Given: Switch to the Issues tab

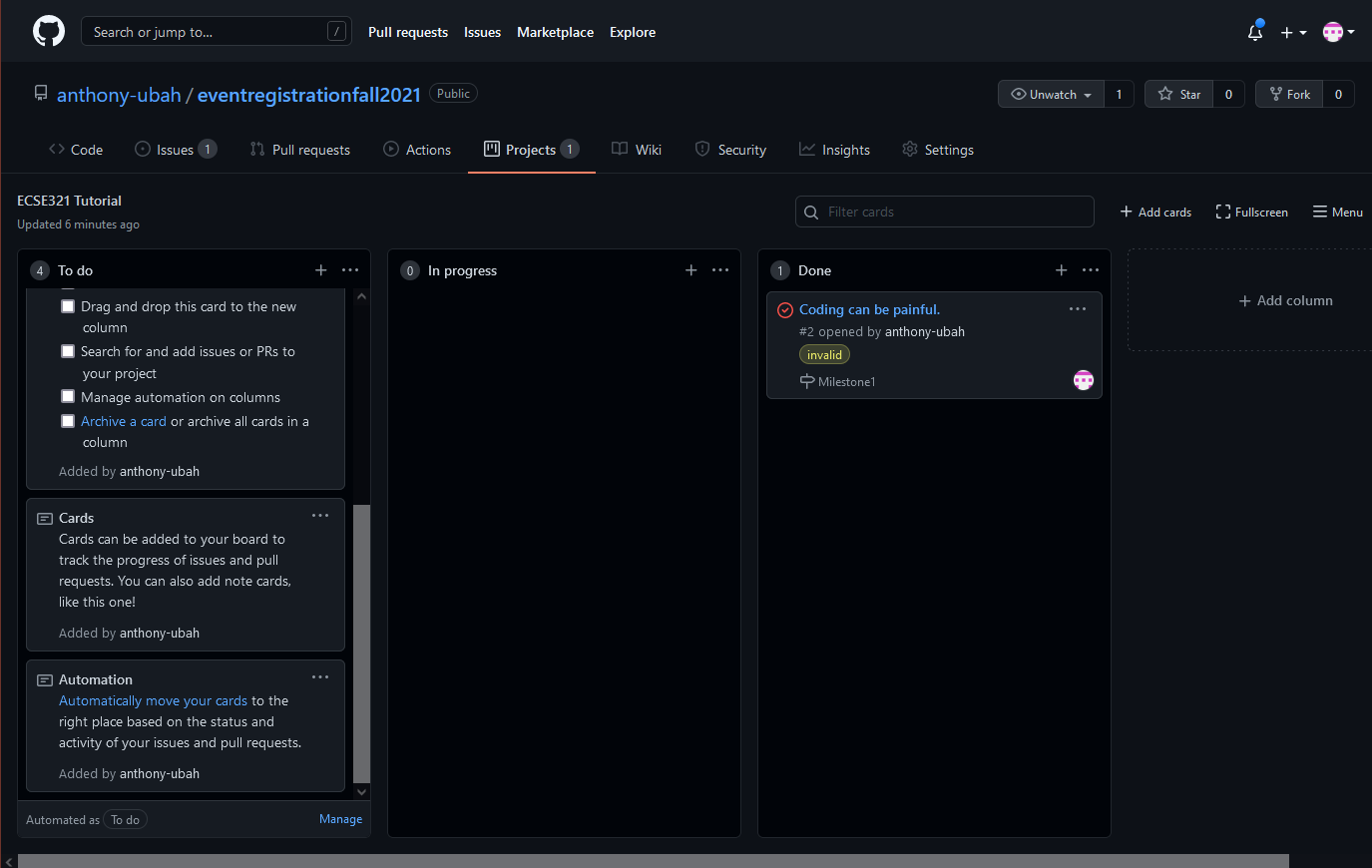Looking at the screenshot, I should click(175, 150).
